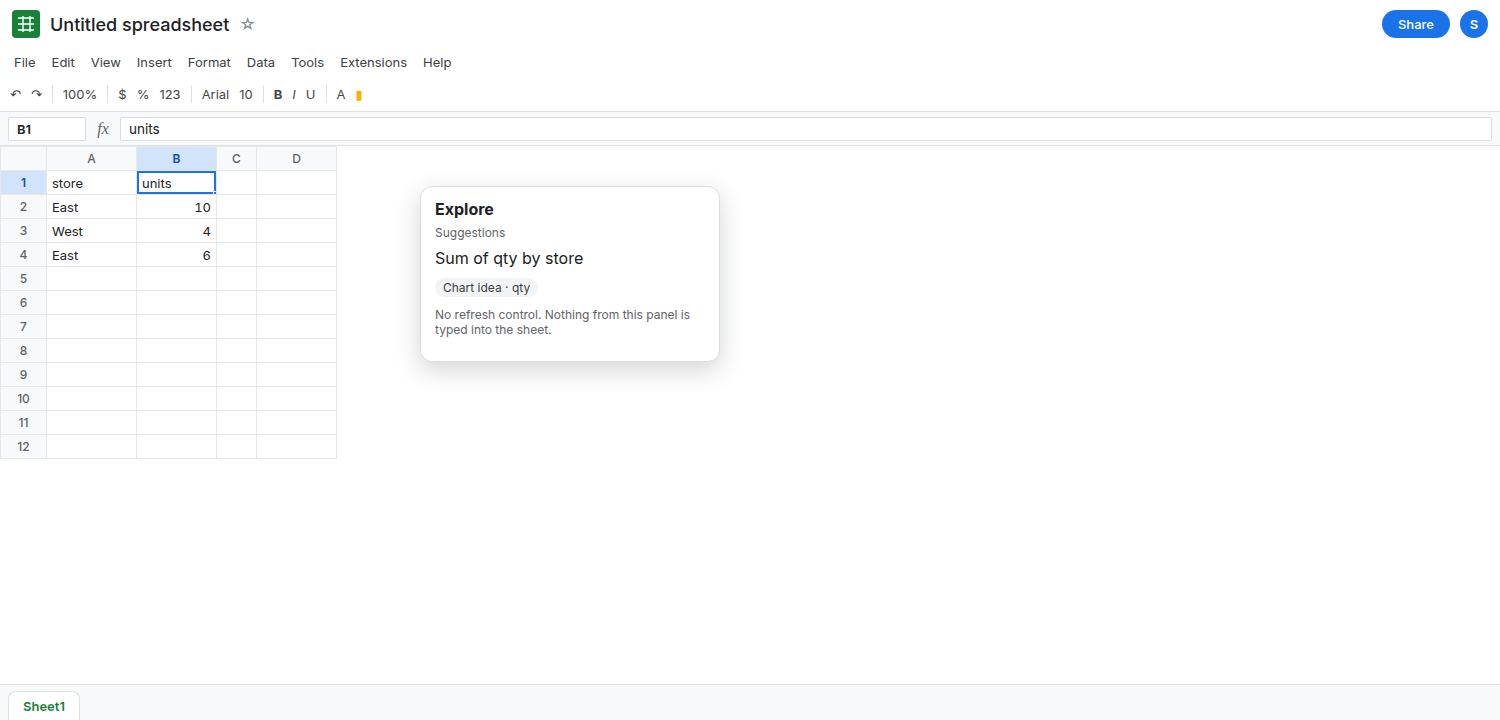This screenshot has height=720, width=1500.
Task: Select row 5 header
Action: point(23,279)
